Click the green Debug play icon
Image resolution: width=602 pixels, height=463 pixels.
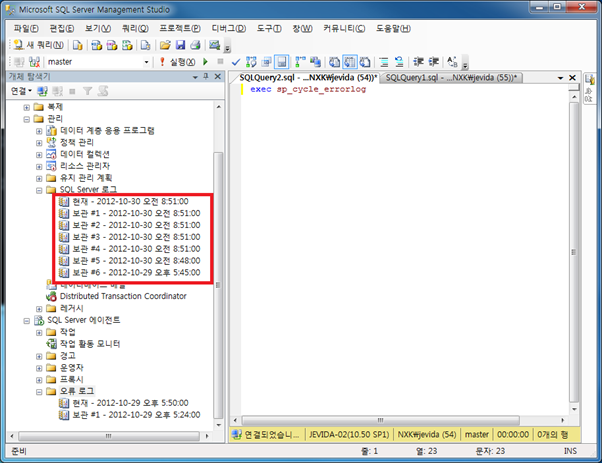(205, 61)
